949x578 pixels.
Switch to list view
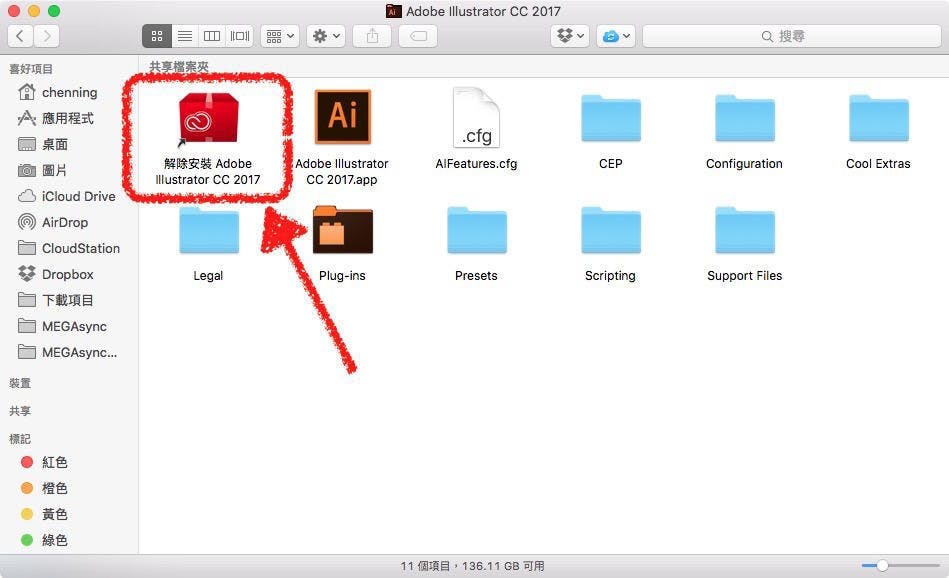tap(185, 36)
